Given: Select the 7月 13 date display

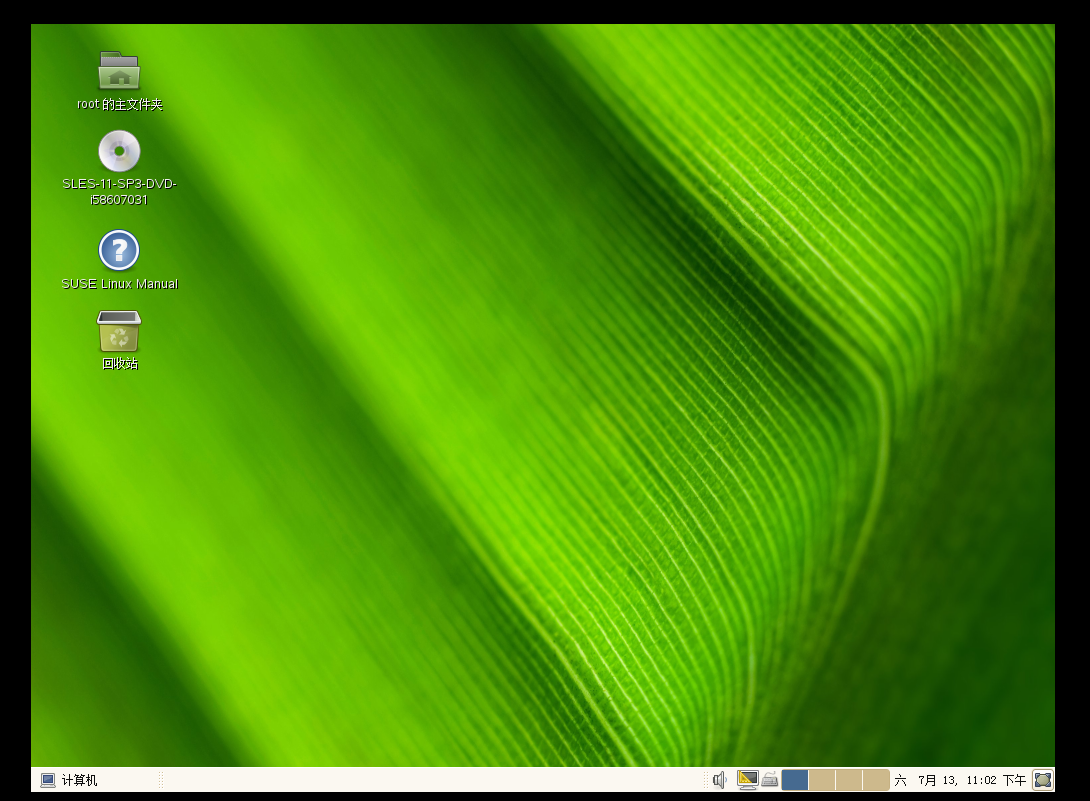Looking at the screenshot, I should click(933, 779).
